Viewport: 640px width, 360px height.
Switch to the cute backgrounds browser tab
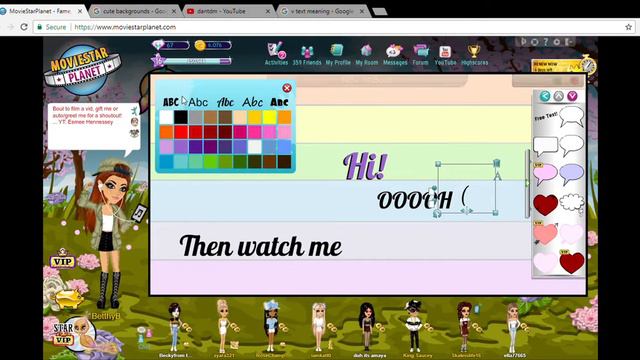(134, 11)
